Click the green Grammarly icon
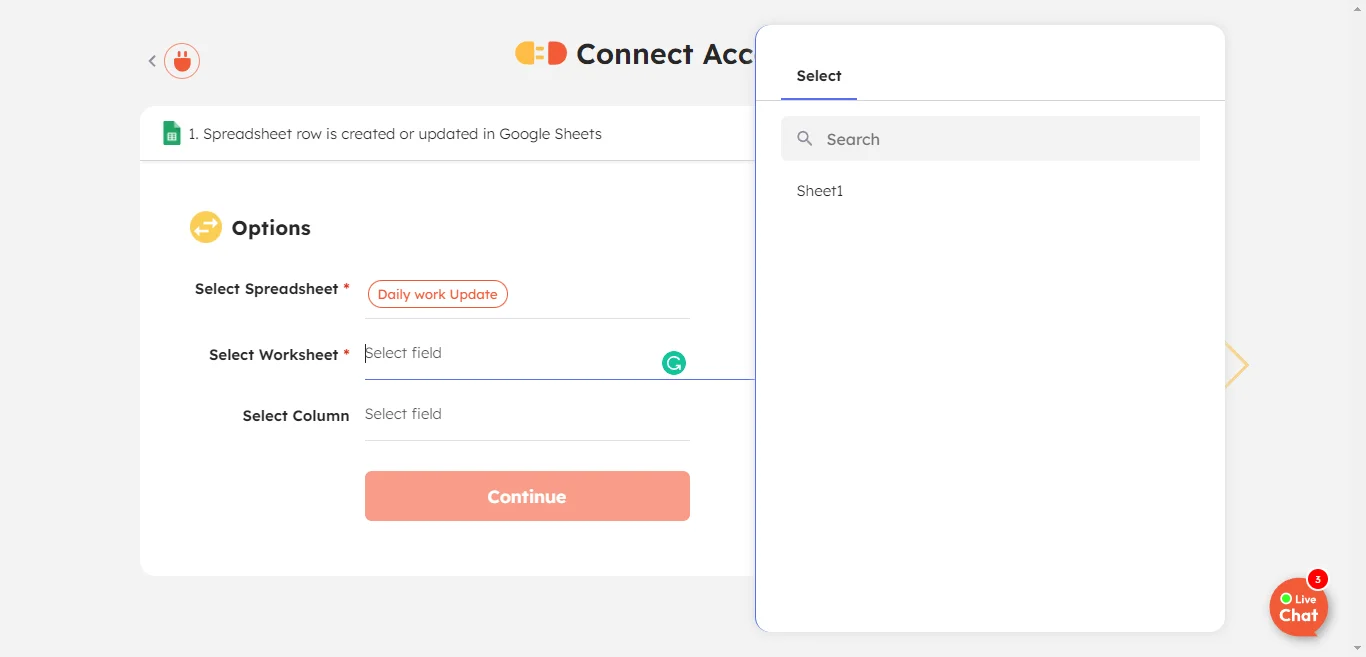This screenshot has height=657, width=1366. (x=674, y=363)
